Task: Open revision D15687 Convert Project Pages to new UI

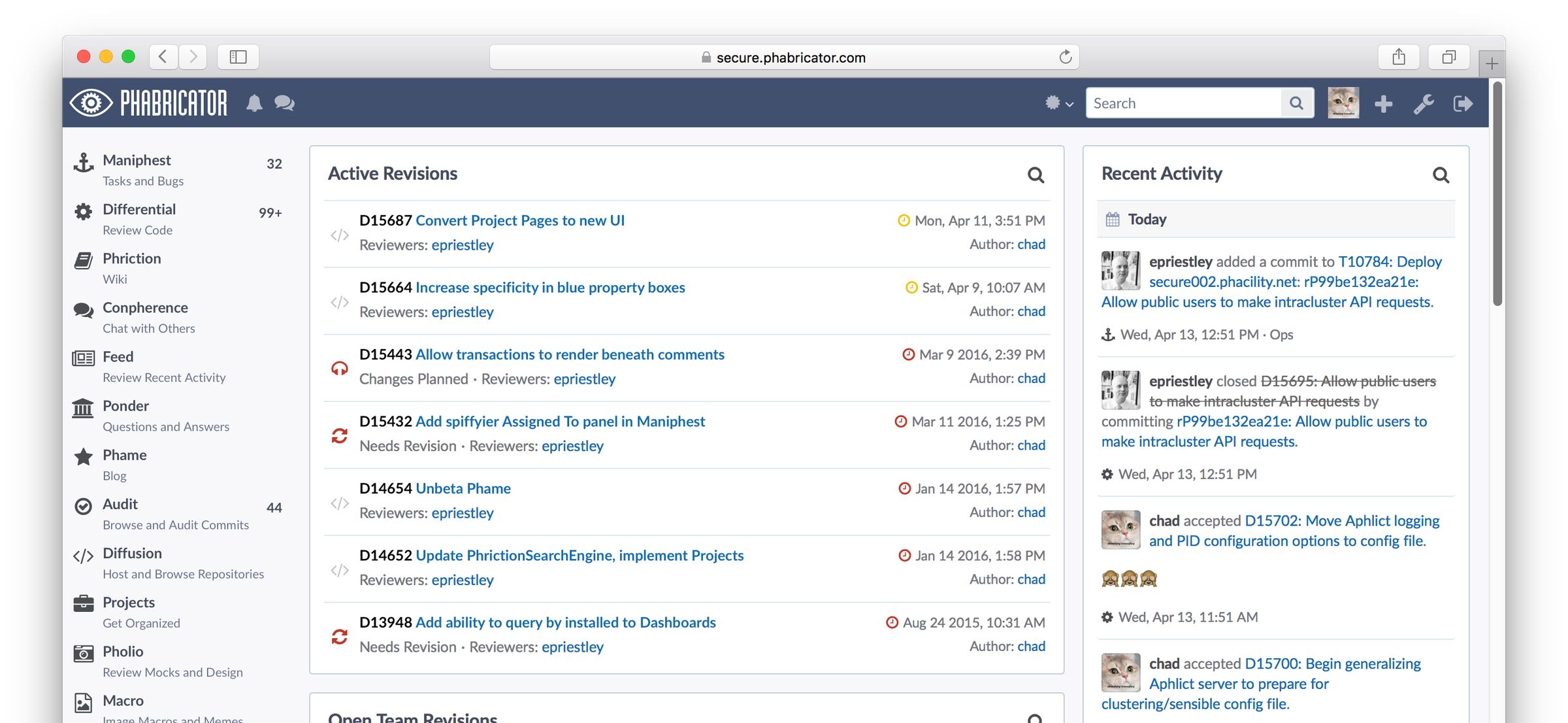Action: 520,220
